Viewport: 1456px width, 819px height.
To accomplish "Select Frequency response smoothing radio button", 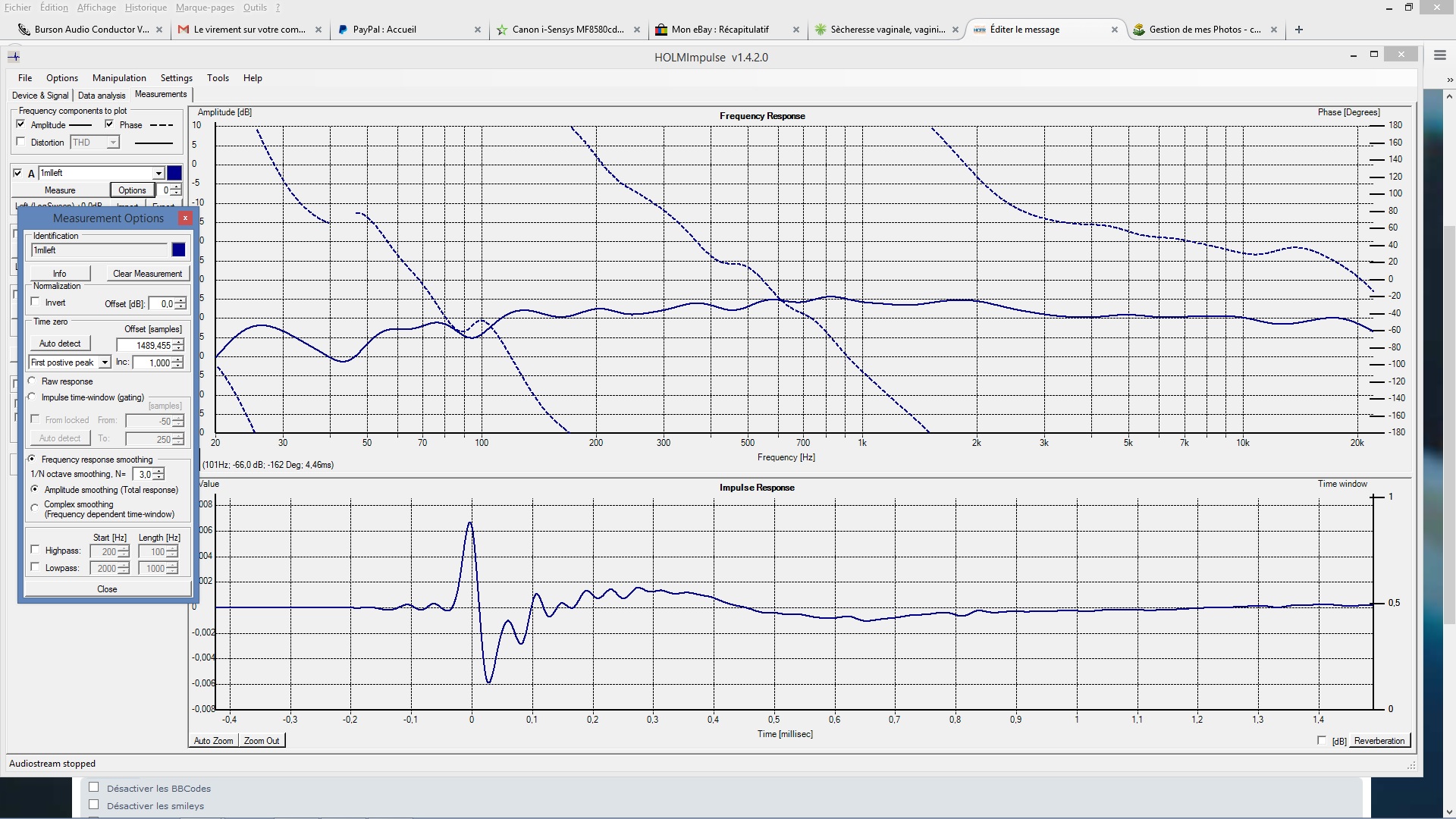I will point(33,459).
